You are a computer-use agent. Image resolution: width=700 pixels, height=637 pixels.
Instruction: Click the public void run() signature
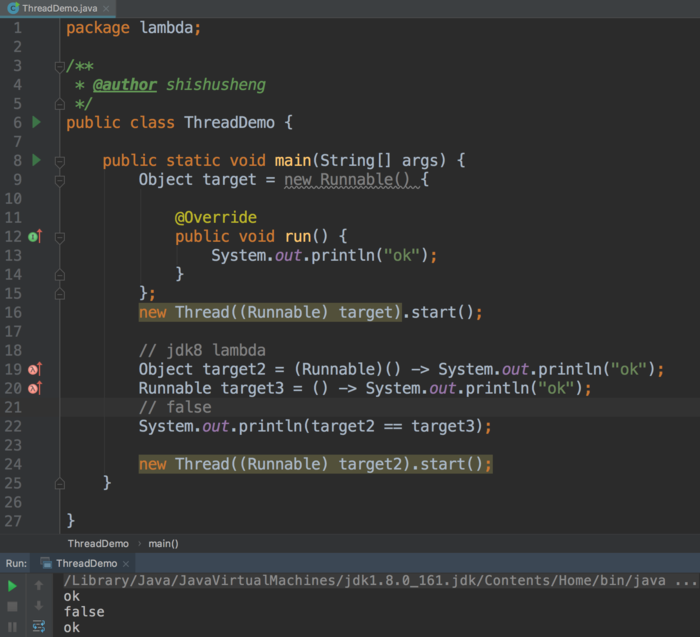point(261,236)
